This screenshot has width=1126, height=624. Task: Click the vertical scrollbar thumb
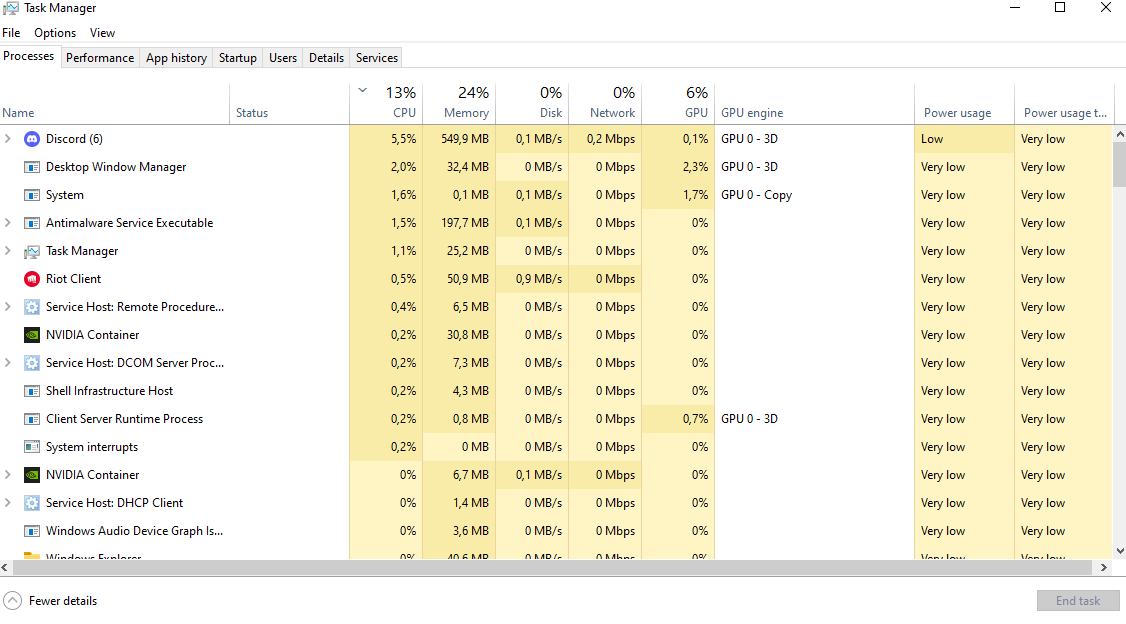[1120, 164]
